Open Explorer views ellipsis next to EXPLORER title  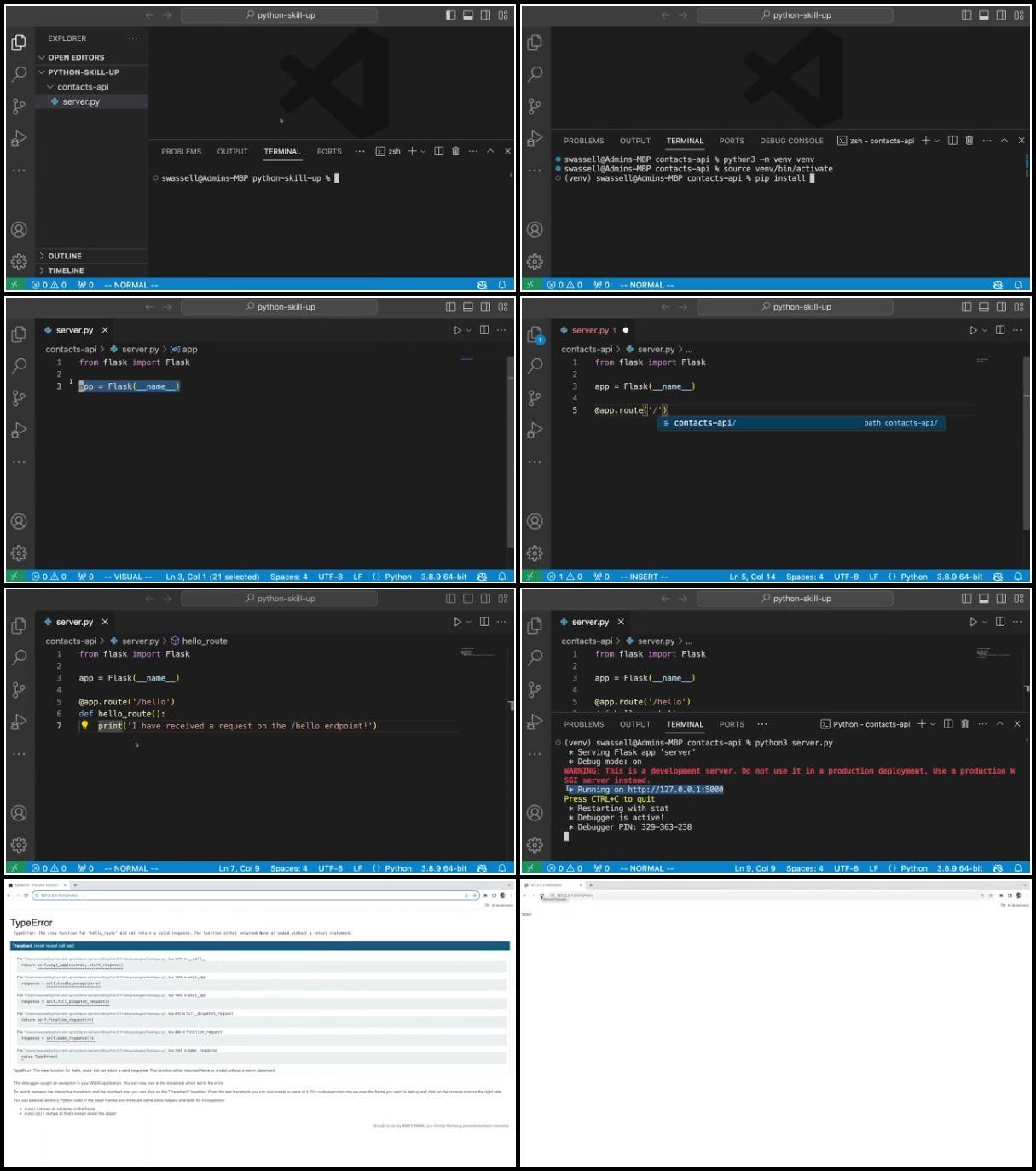(x=132, y=38)
